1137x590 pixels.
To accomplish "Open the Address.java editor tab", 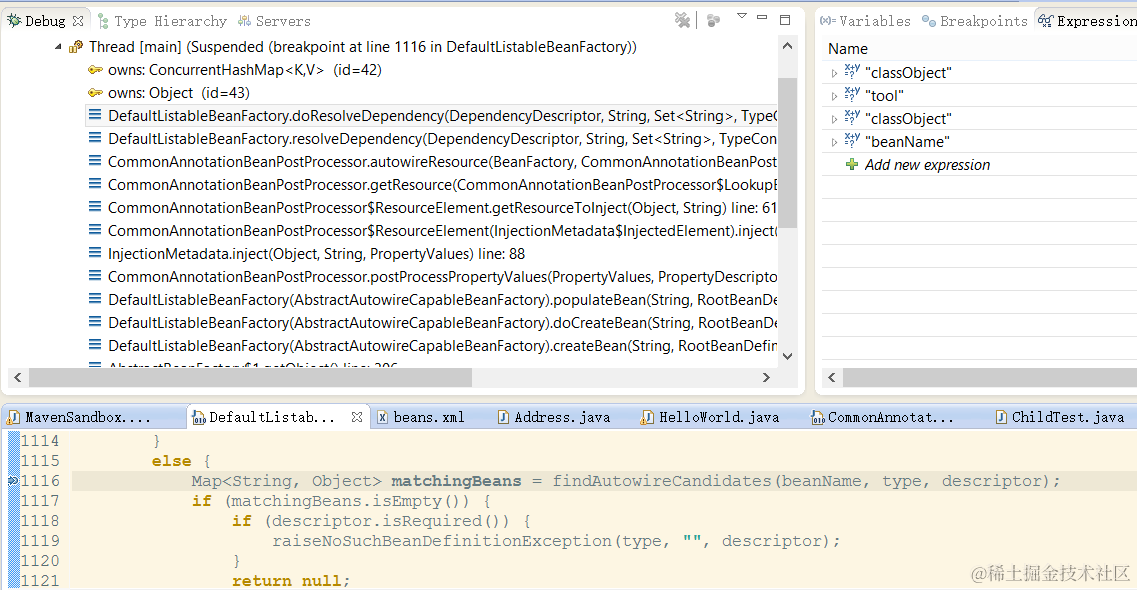I will [x=555, y=417].
